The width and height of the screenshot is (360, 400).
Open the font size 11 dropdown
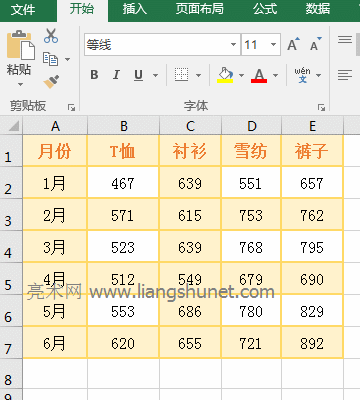tap(273, 44)
